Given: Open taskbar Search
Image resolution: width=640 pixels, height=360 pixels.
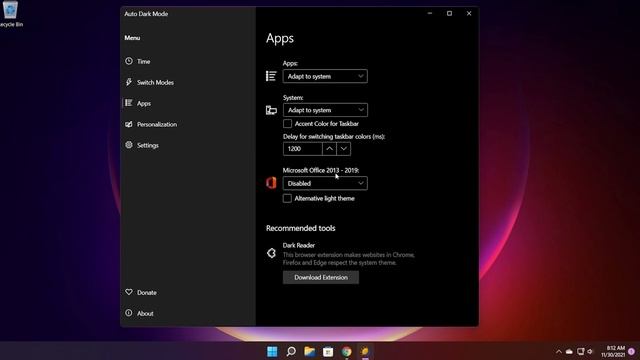Looking at the screenshot, I should coord(291,351).
